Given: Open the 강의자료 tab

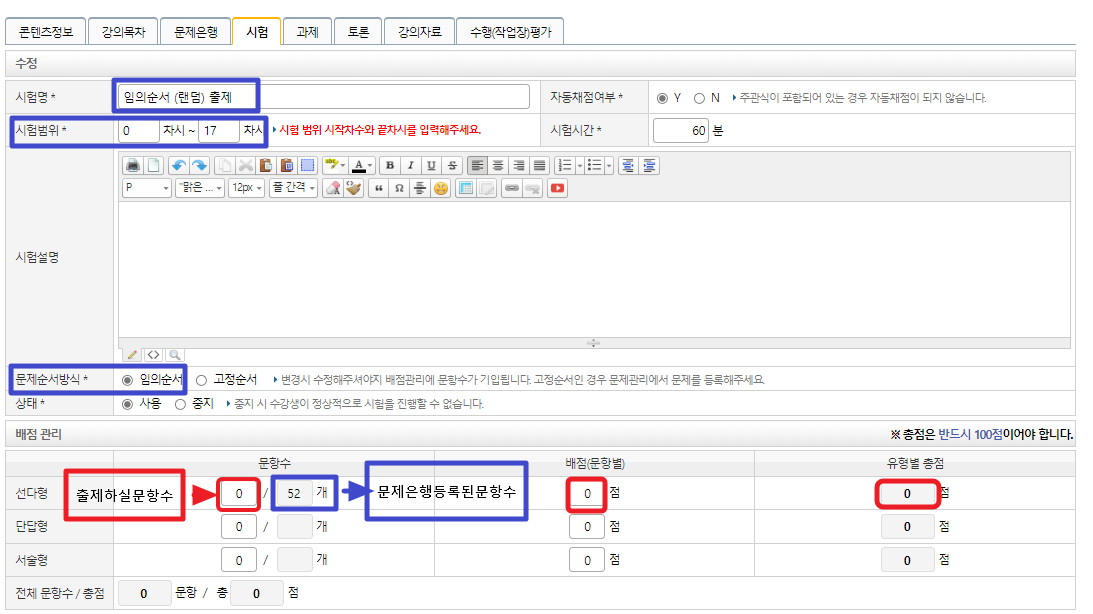Looking at the screenshot, I should click(x=419, y=32).
